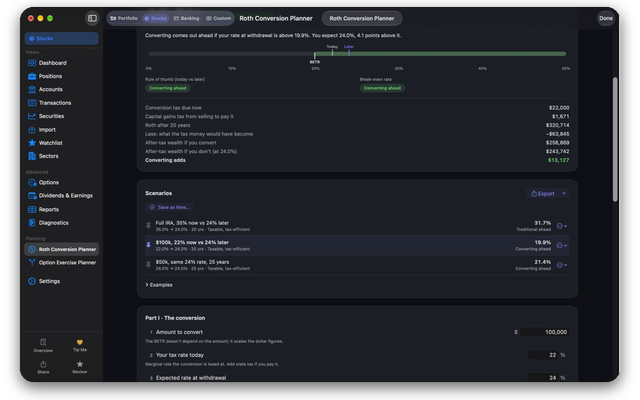This screenshot has height=400, width=640.
Task: Click the 31.7% Traditional ahead value
Action: tap(534, 226)
